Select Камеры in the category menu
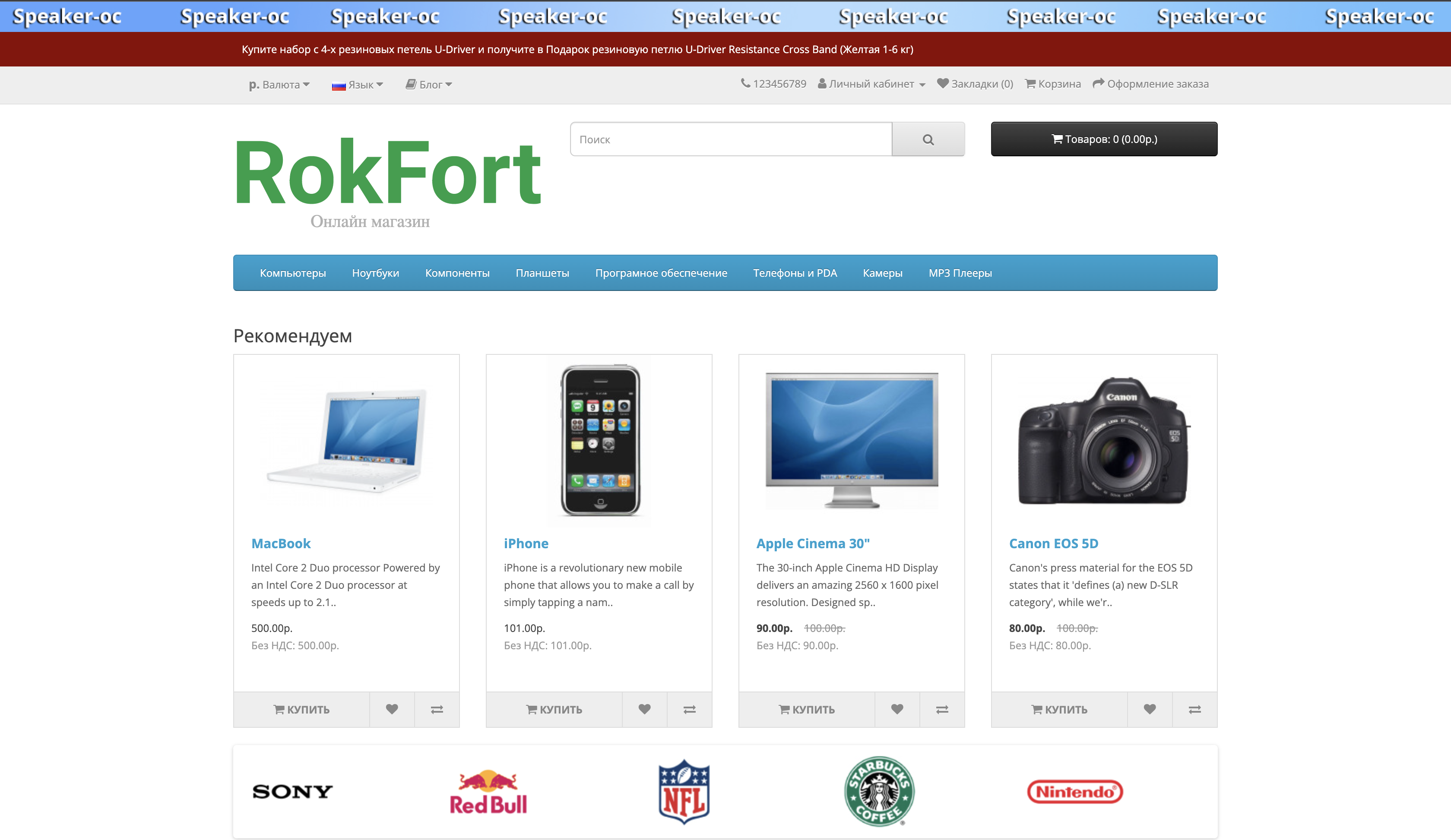The height and width of the screenshot is (840, 1451). pyautogui.click(x=882, y=273)
